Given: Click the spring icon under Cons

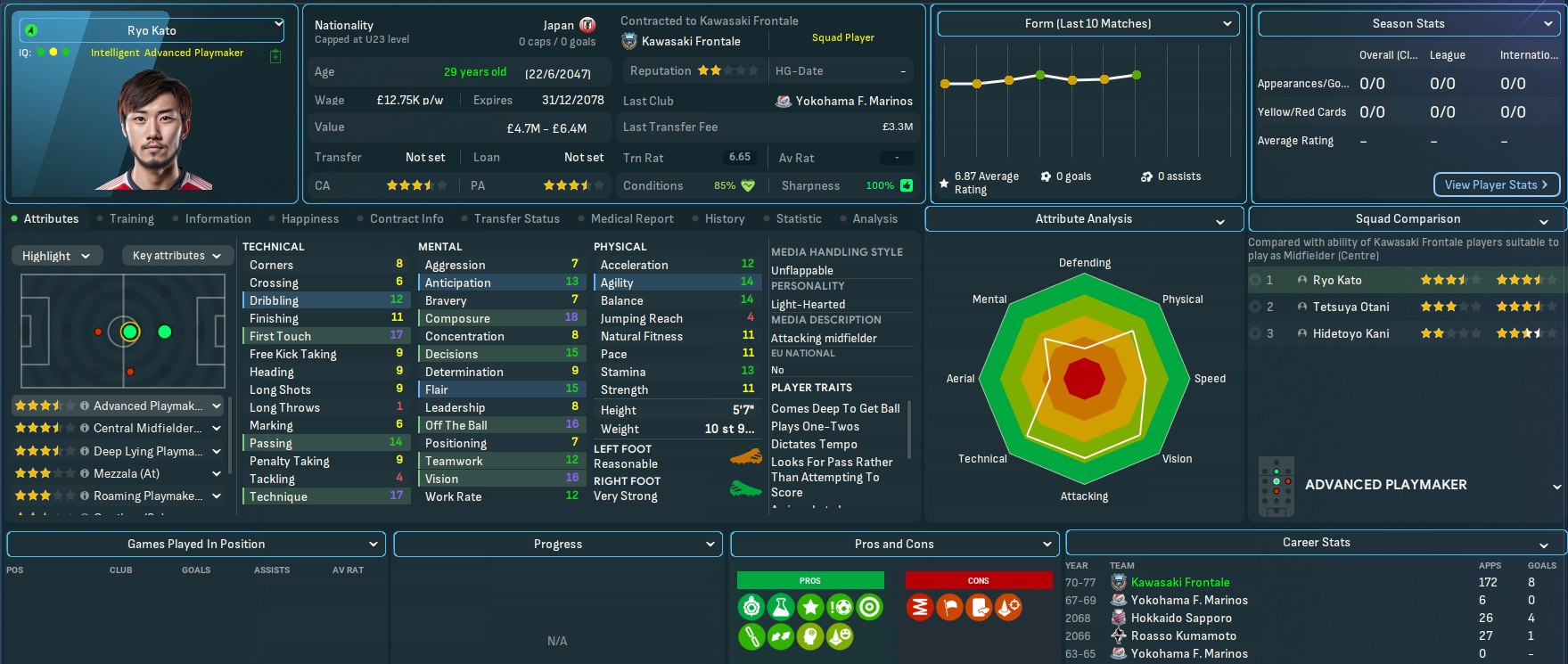Looking at the screenshot, I should pyautogui.click(x=920, y=607).
